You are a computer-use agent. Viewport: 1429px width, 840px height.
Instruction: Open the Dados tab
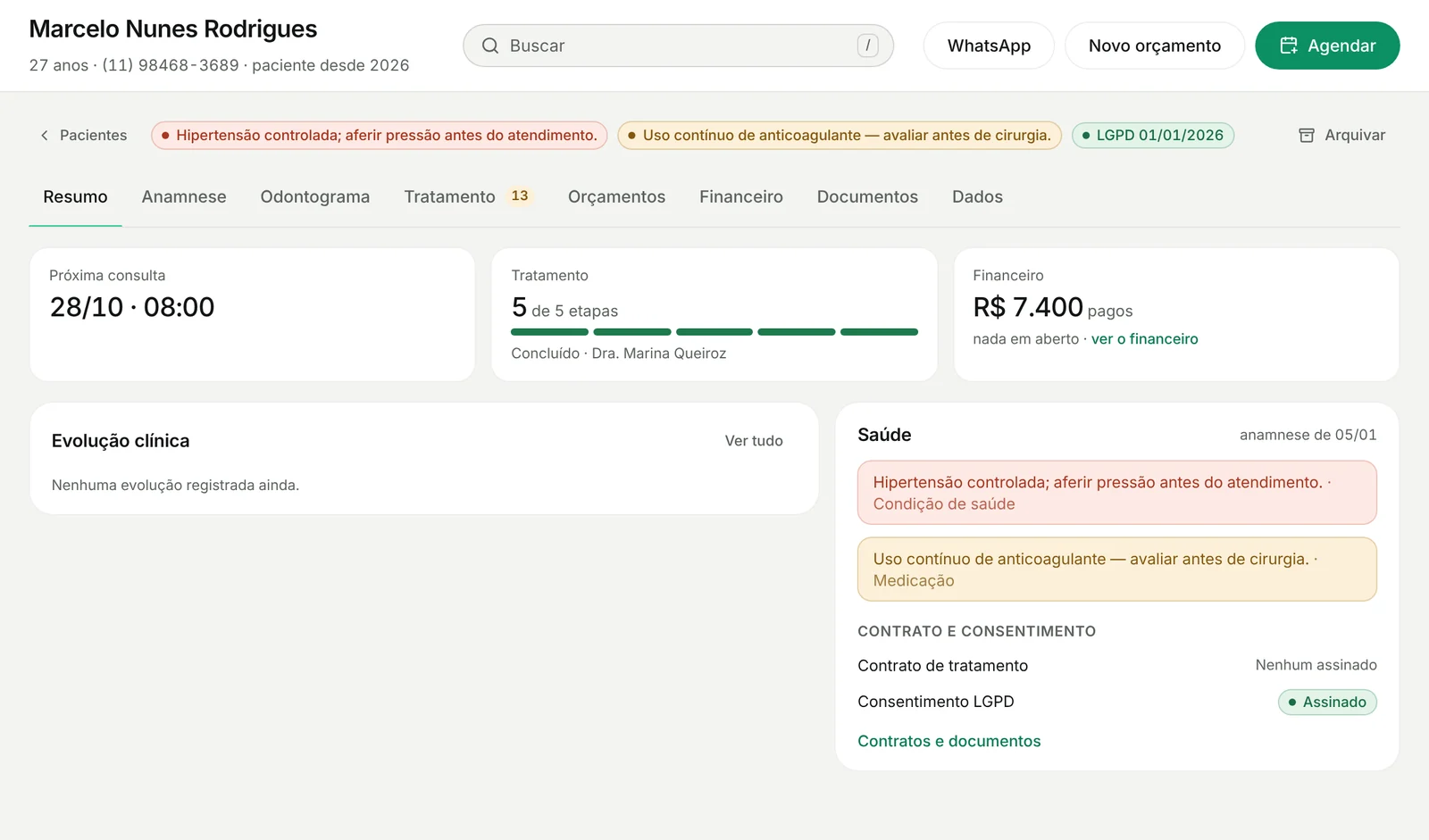point(977,196)
